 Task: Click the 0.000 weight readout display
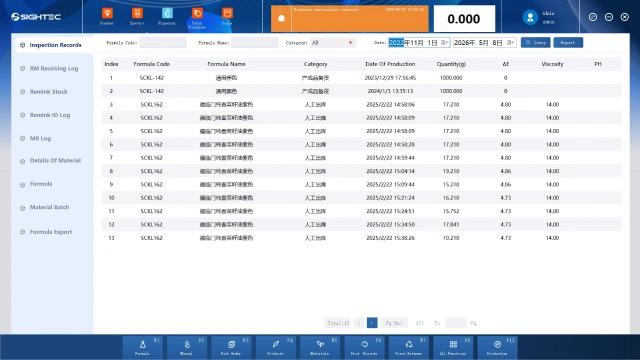click(464, 19)
